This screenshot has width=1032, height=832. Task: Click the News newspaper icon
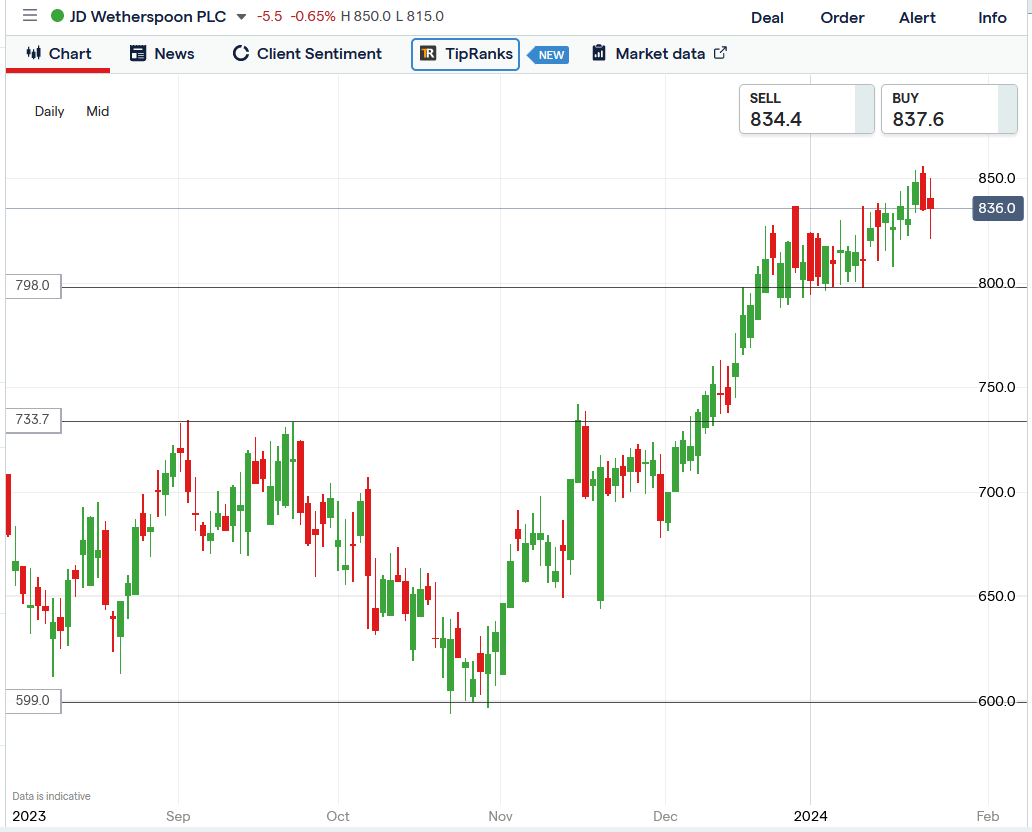[138, 53]
